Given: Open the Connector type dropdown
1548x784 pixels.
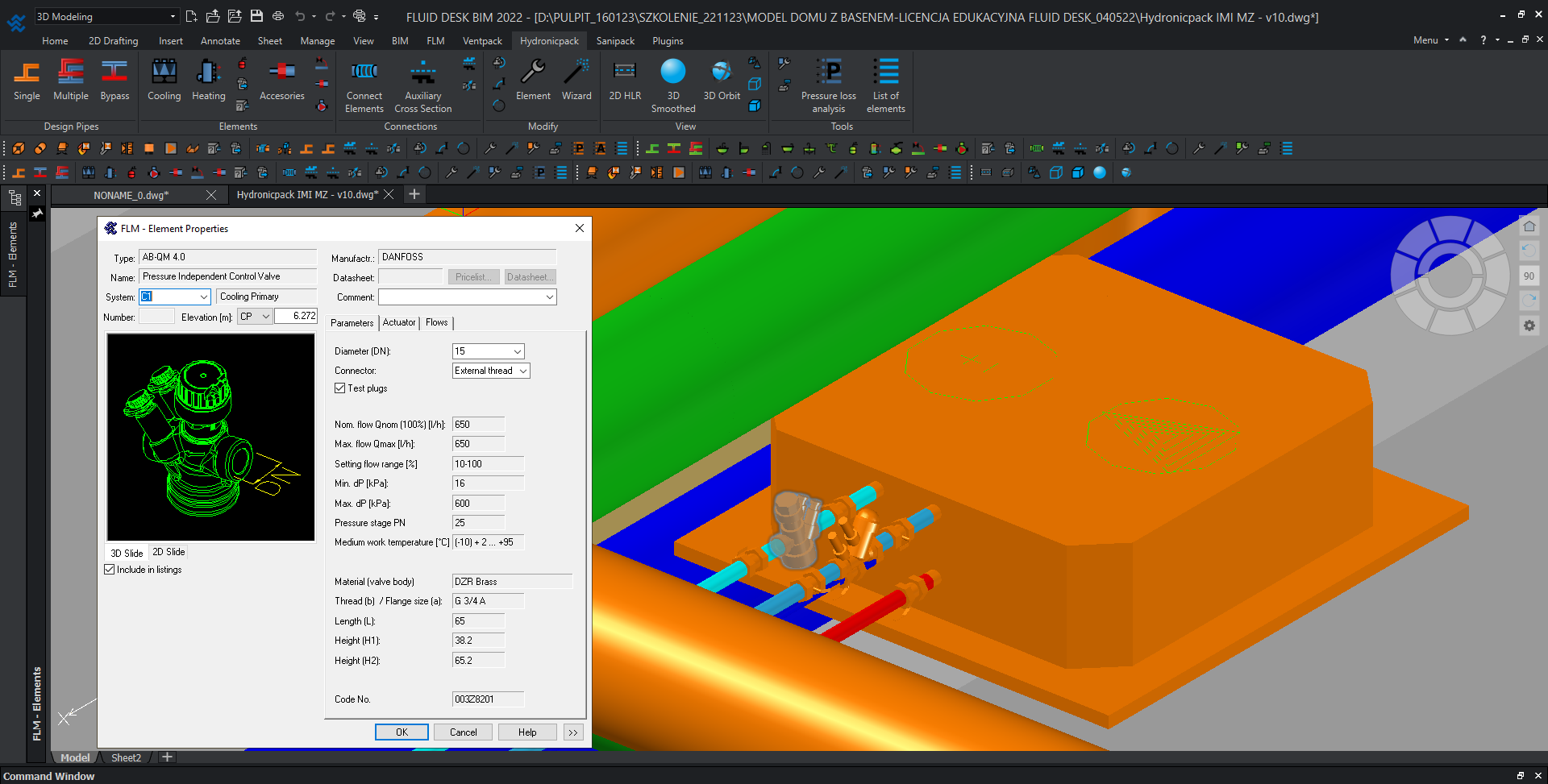Looking at the screenshot, I should tap(522, 371).
